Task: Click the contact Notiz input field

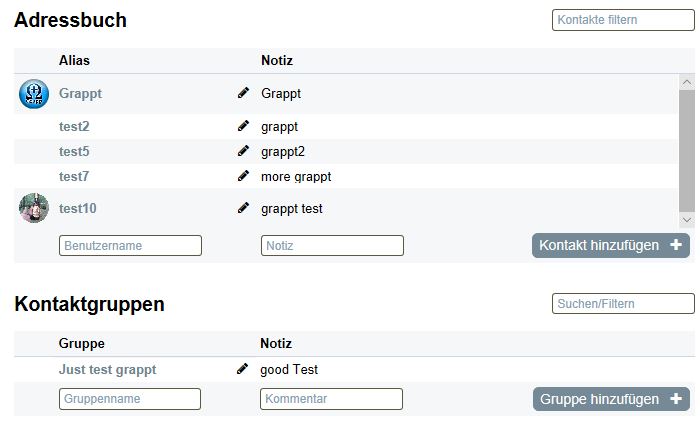Action: coord(332,245)
